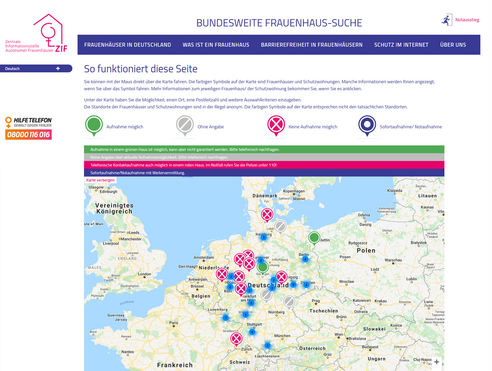Click the So funktioniert diese Seite heading
The height and width of the screenshot is (371, 492).
[141, 69]
